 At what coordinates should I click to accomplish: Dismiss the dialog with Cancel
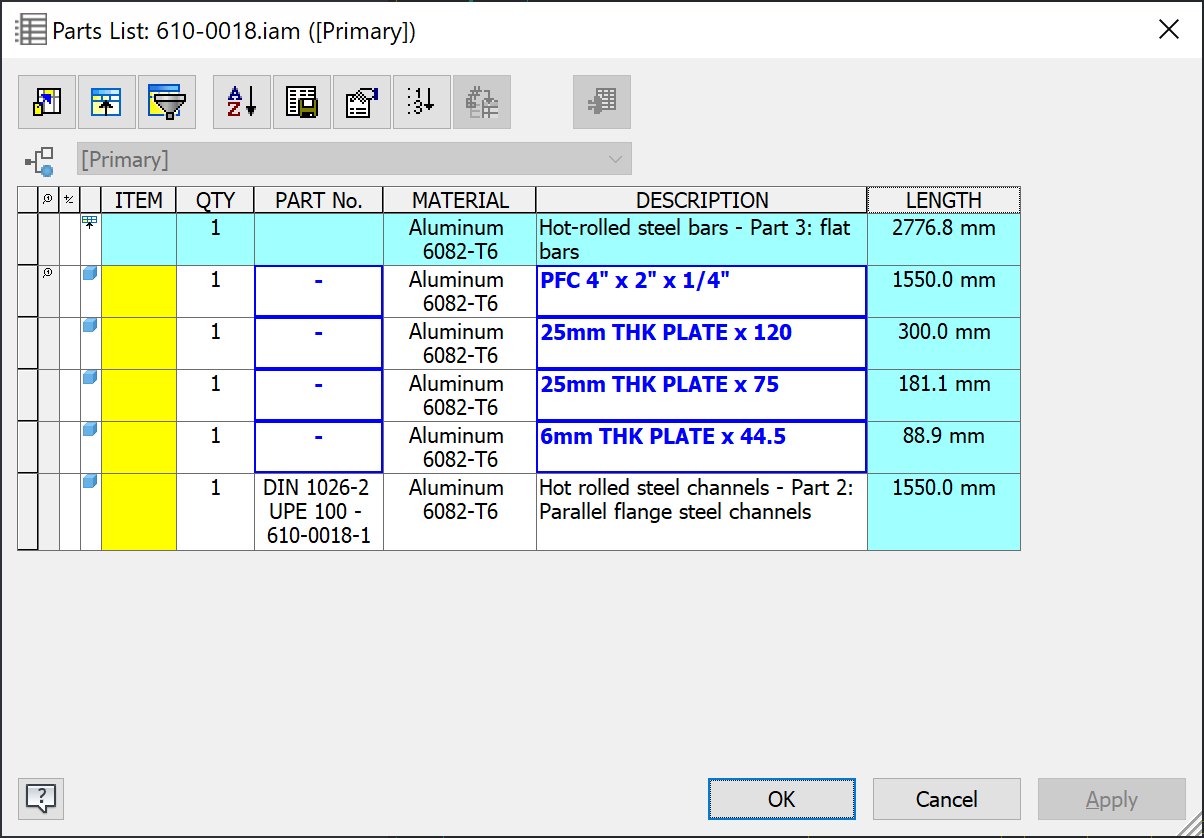tap(946, 799)
